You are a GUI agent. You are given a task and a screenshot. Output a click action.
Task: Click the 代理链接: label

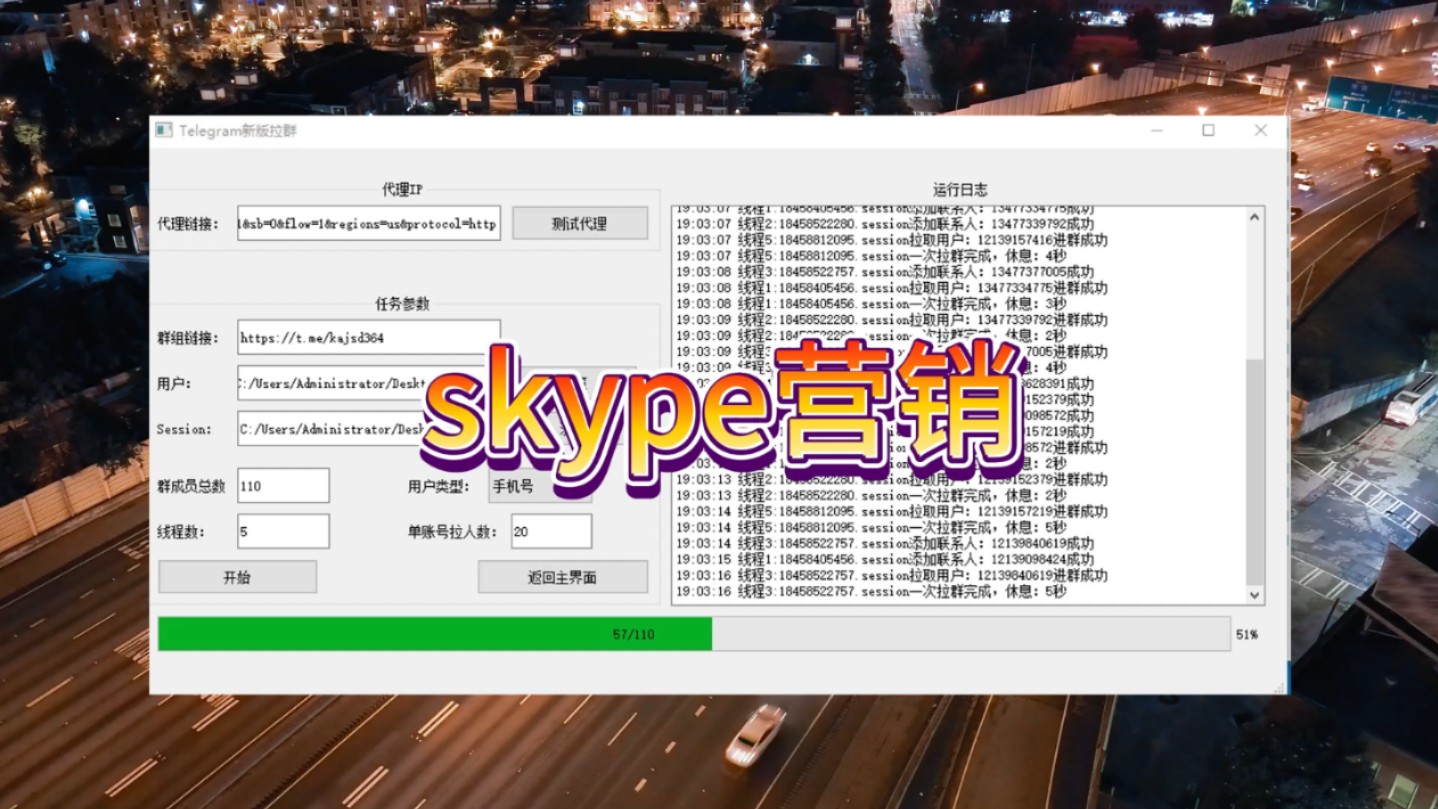click(x=188, y=223)
